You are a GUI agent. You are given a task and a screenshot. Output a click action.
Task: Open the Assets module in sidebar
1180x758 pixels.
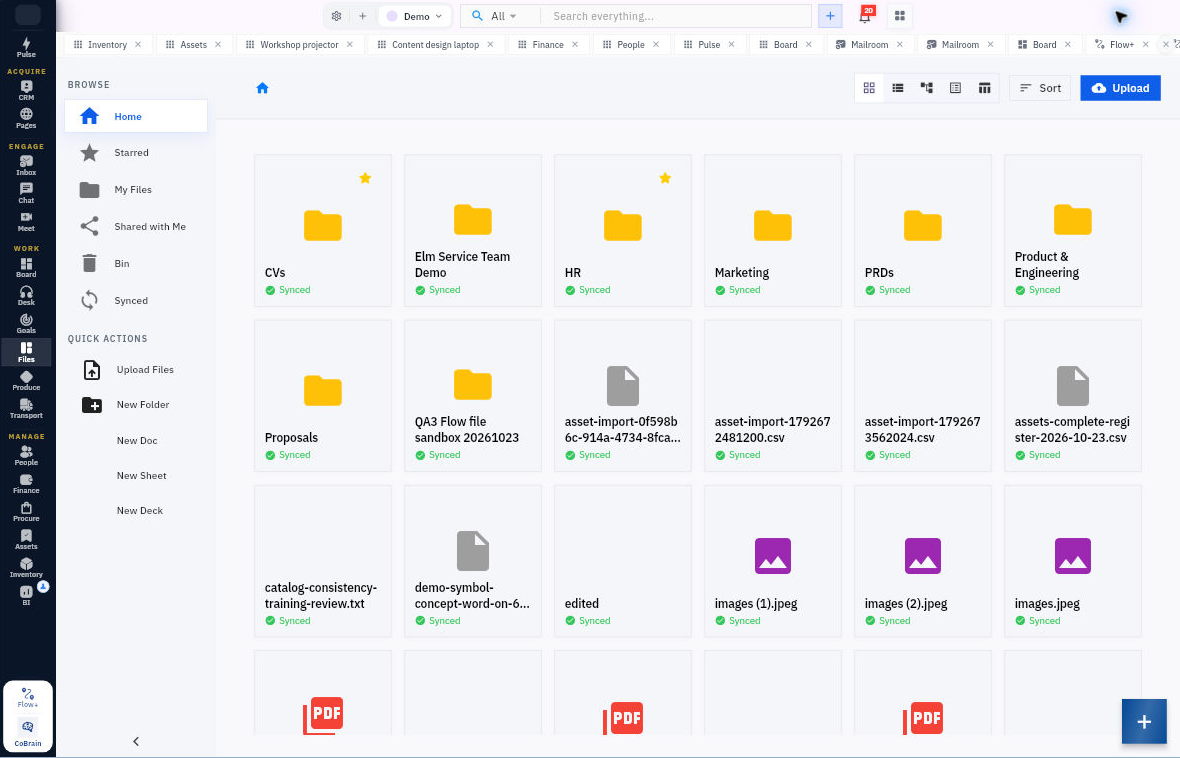pyautogui.click(x=26, y=540)
